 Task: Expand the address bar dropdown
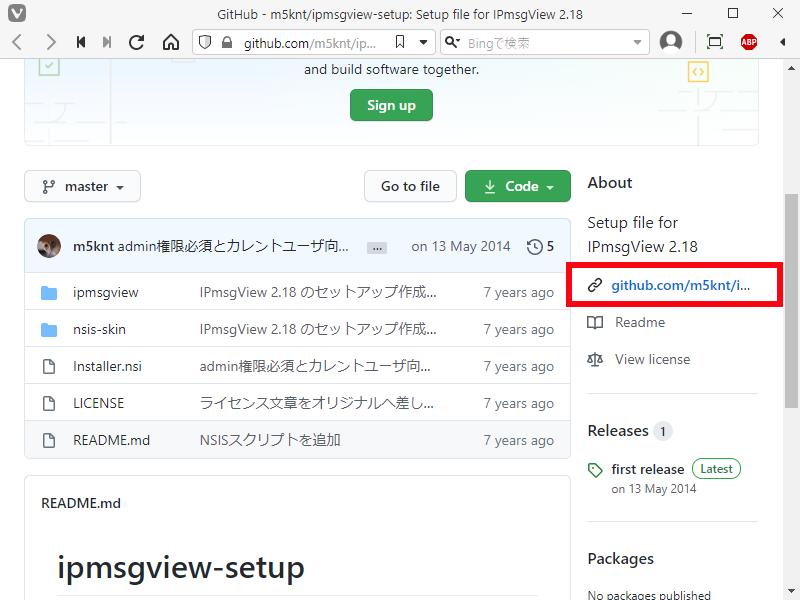tap(423, 42)
